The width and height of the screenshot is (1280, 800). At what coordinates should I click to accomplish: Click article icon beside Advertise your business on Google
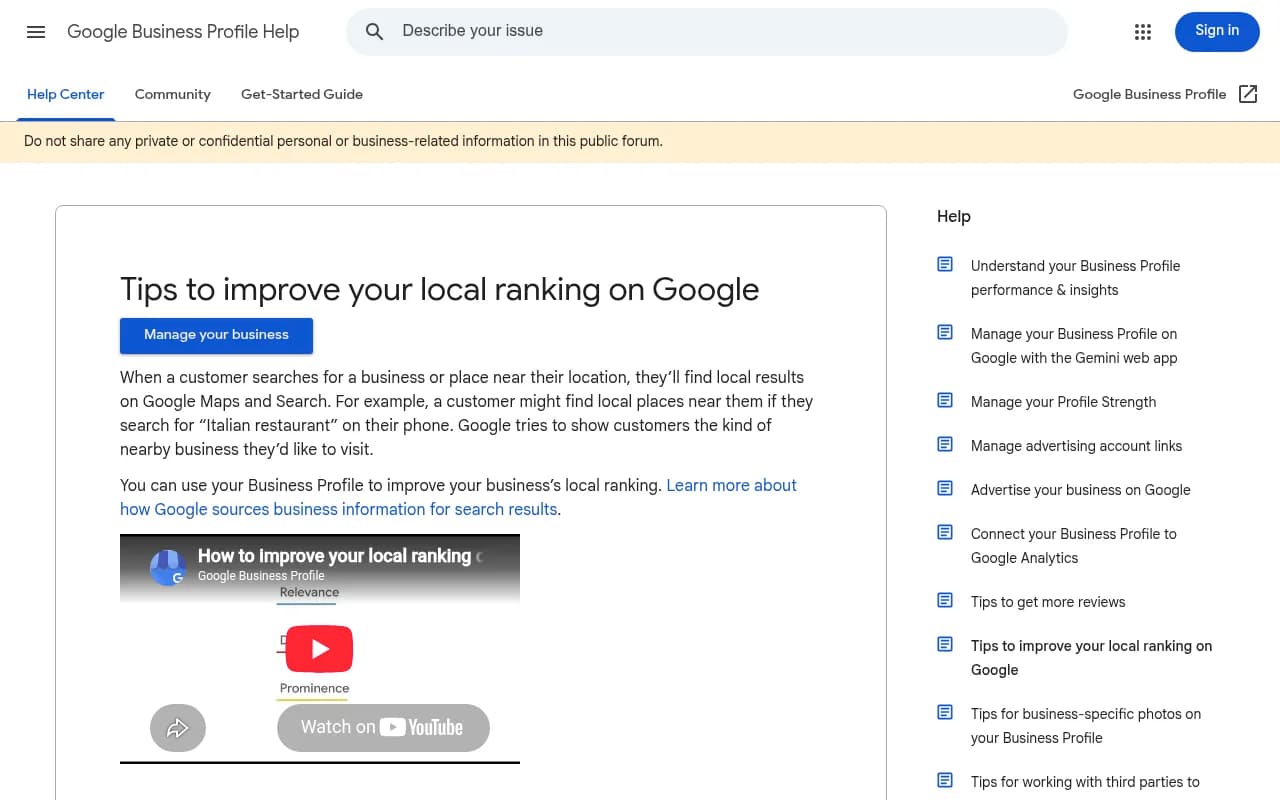tap(945, 488)
